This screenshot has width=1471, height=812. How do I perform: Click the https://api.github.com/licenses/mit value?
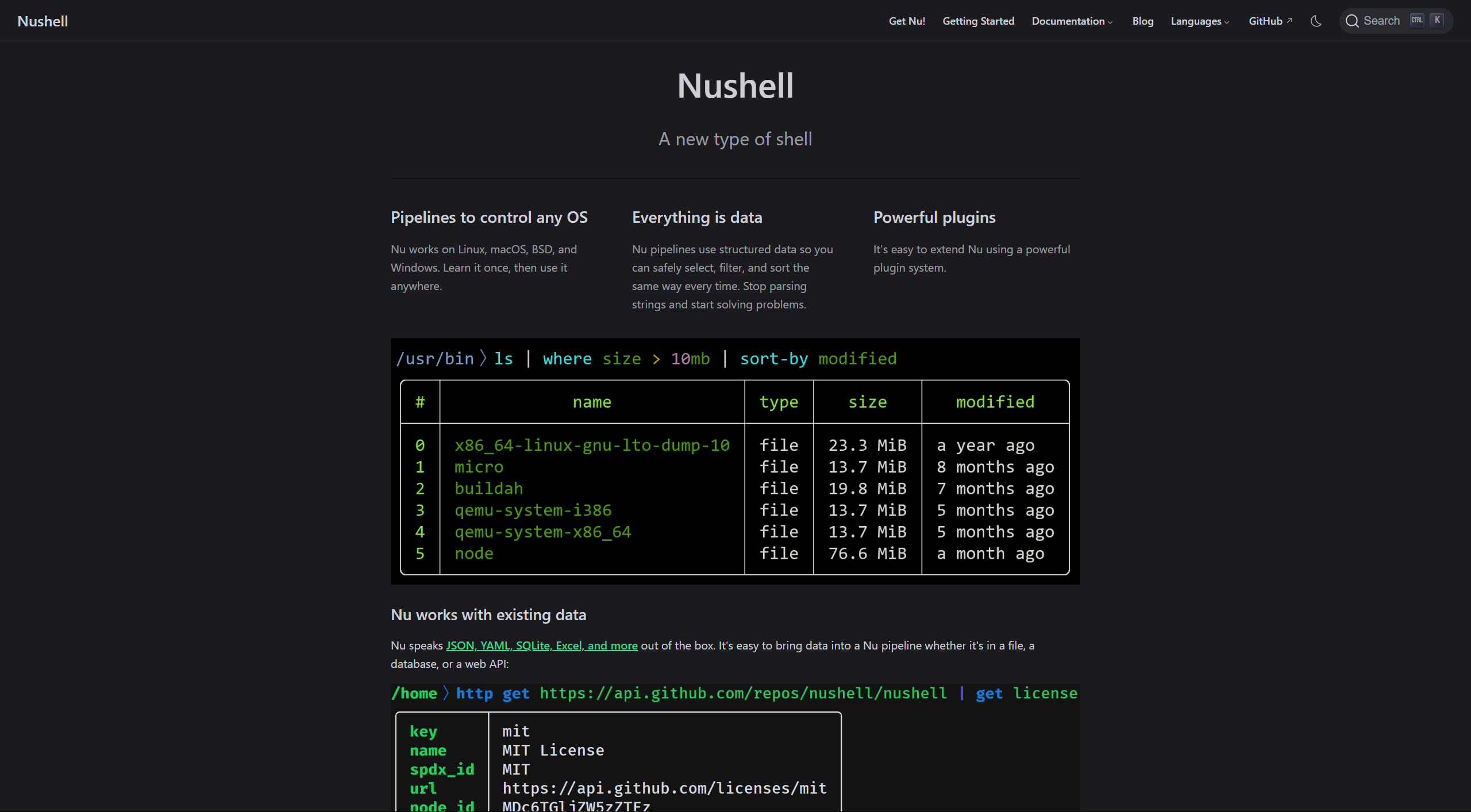pyautogui.click(x=665, y=788)
